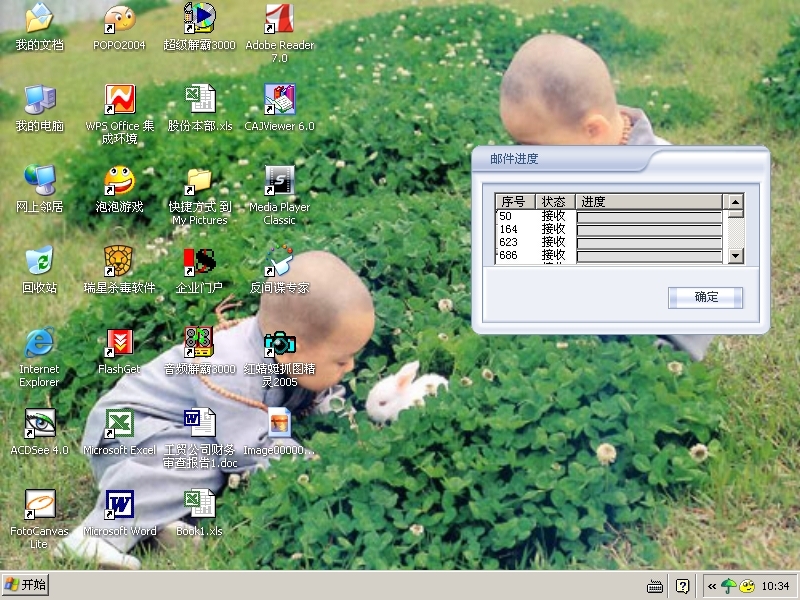Screen dimensions: 800x600
Task: Open Adobe Reader 7.0 icon
Action: [279, 19]
